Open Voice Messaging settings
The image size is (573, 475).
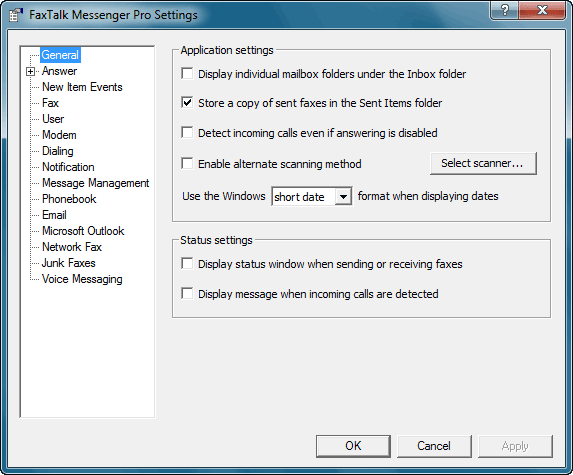click(x=82, y=279)
